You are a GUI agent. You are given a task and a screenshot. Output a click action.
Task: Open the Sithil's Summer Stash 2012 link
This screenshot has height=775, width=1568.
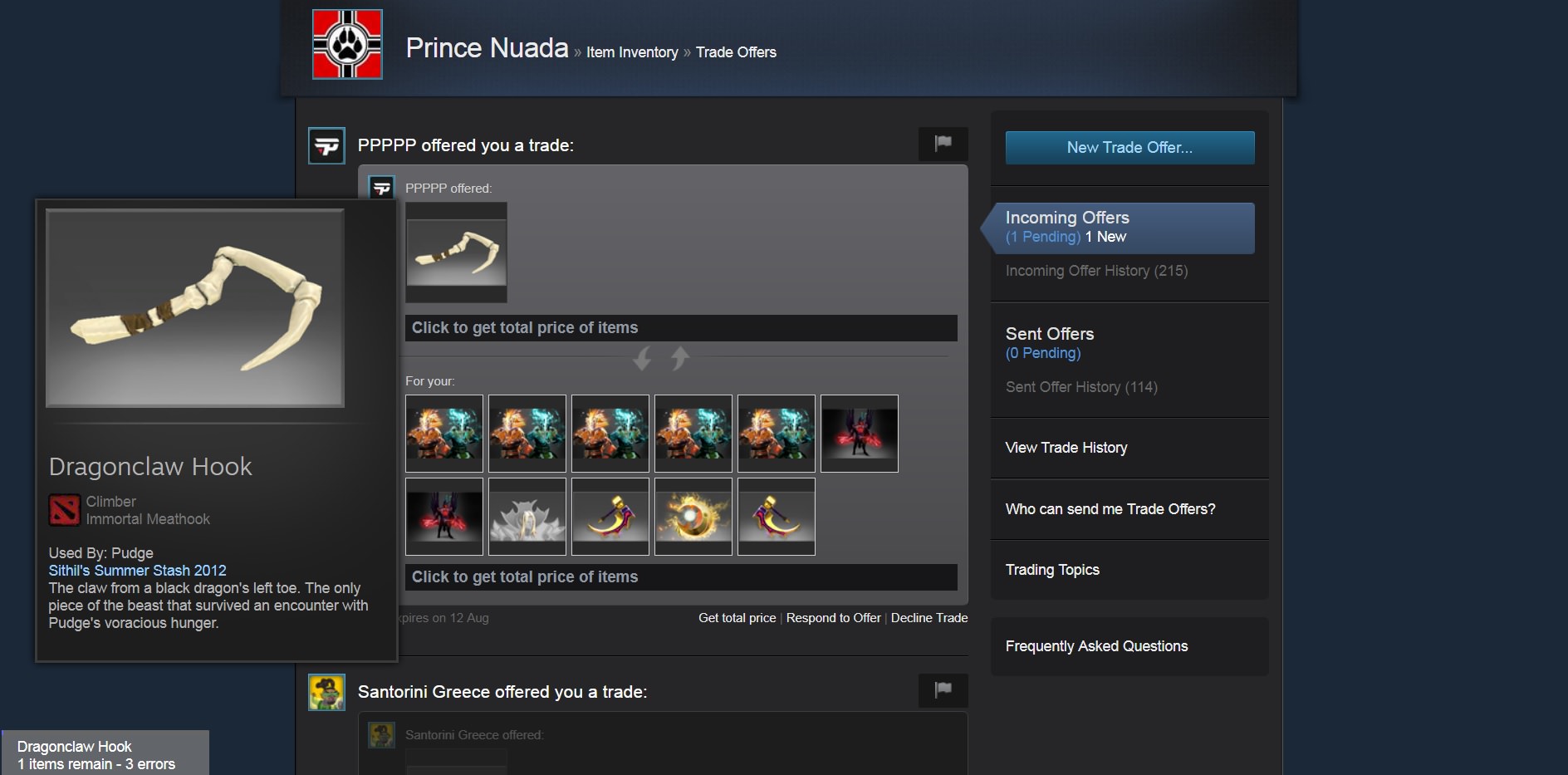[137, 571]
